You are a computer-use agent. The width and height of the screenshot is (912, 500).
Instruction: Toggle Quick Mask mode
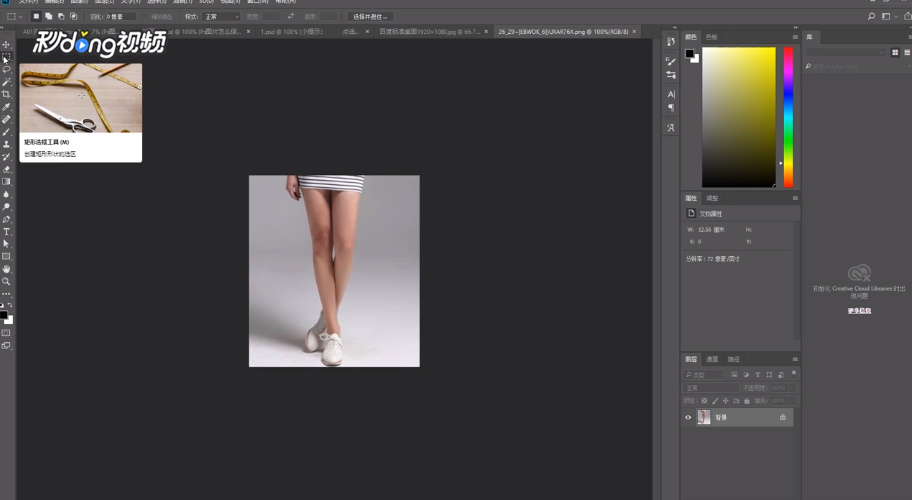coord(6,333)
